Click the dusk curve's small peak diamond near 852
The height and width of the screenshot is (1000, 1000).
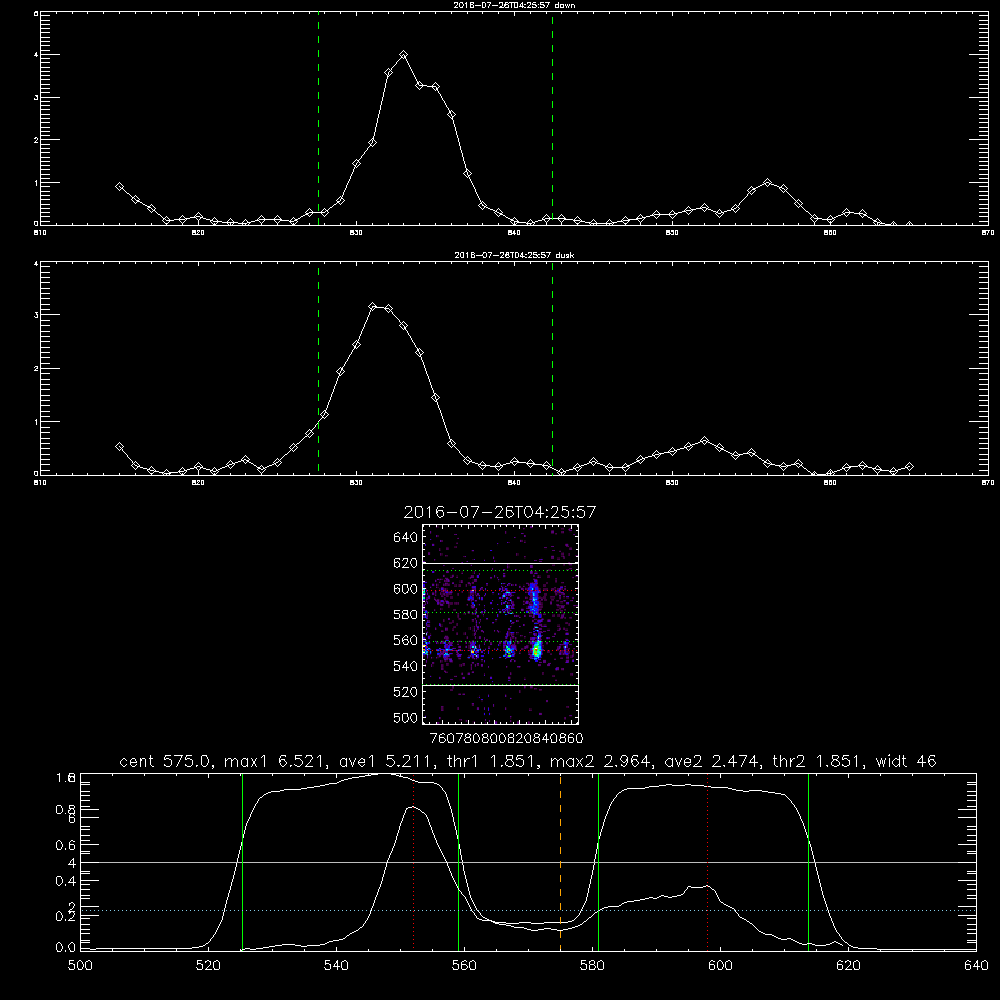pos(704,440)
